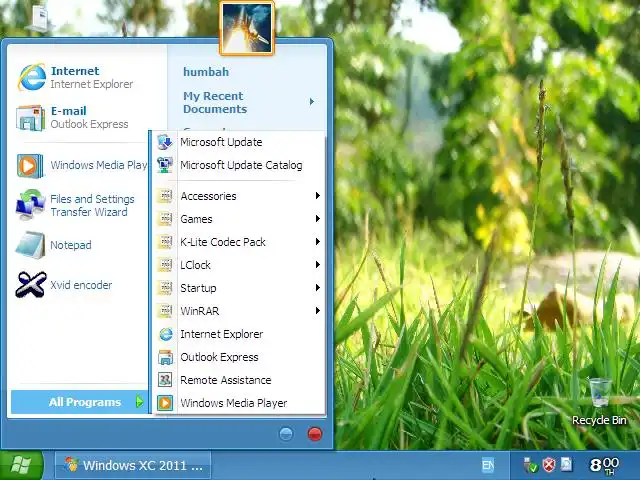Click the Outlook Express icon in the programs list

[166, 357]
